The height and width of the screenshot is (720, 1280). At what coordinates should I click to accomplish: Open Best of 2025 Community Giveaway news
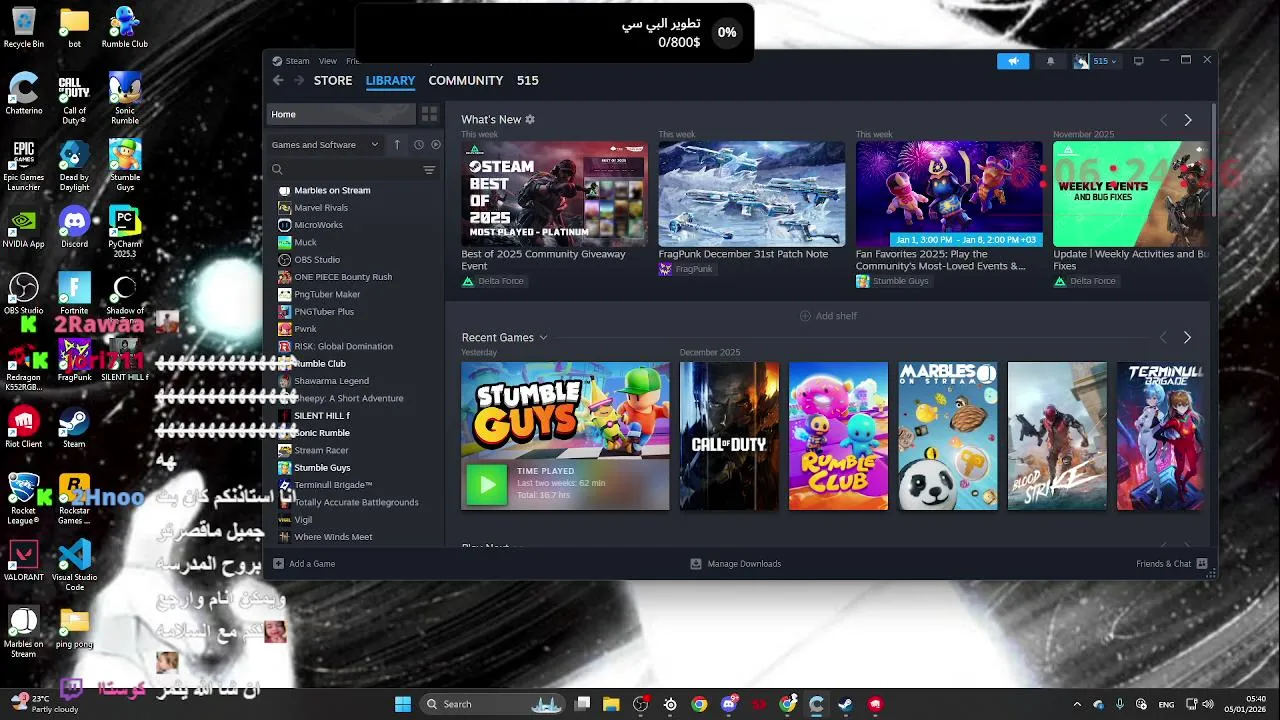pyautogui.click(x=554, y=194)
